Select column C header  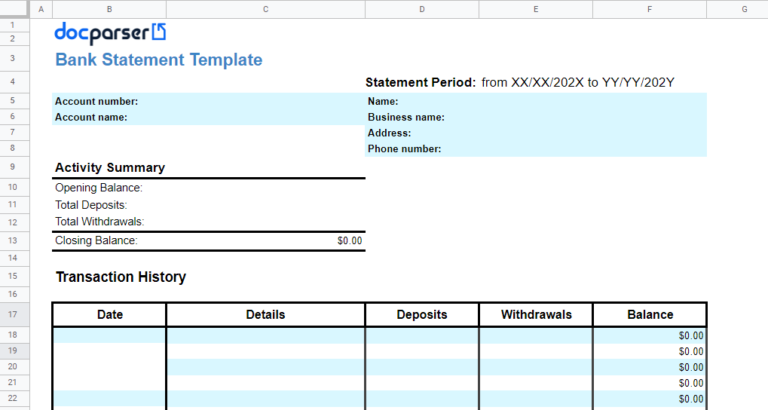click(265, 9)
